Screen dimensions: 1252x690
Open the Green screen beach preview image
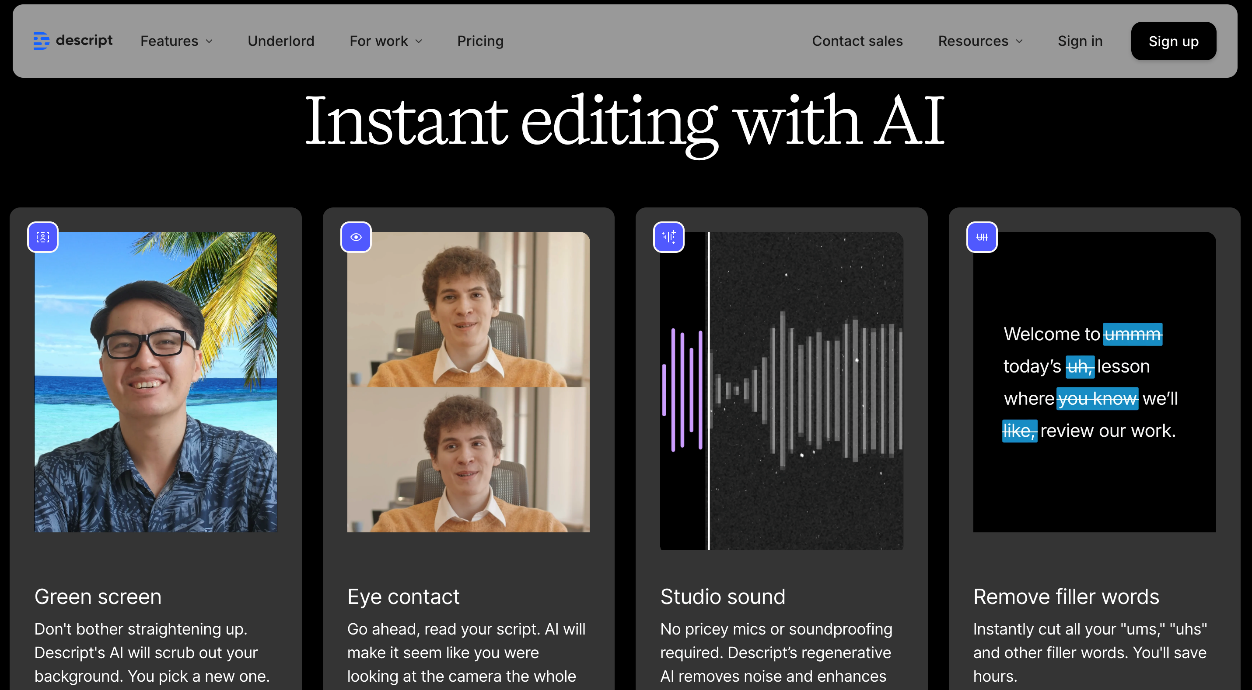156,382
